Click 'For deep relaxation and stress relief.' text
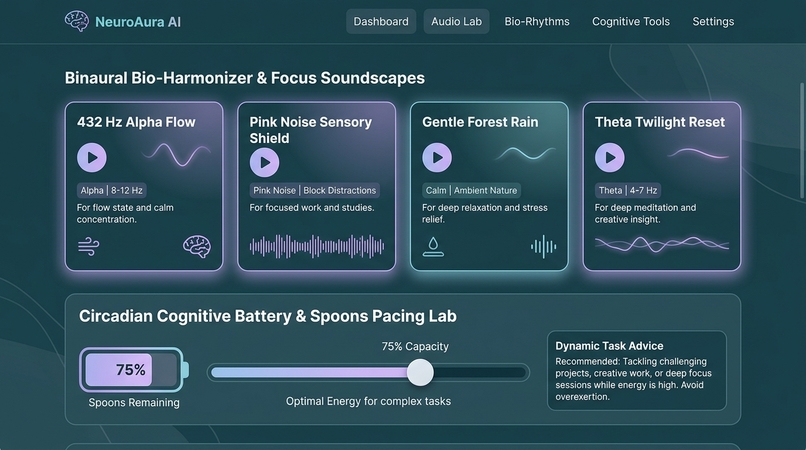This screenshot has width=806, height=450. pos(485,213)
